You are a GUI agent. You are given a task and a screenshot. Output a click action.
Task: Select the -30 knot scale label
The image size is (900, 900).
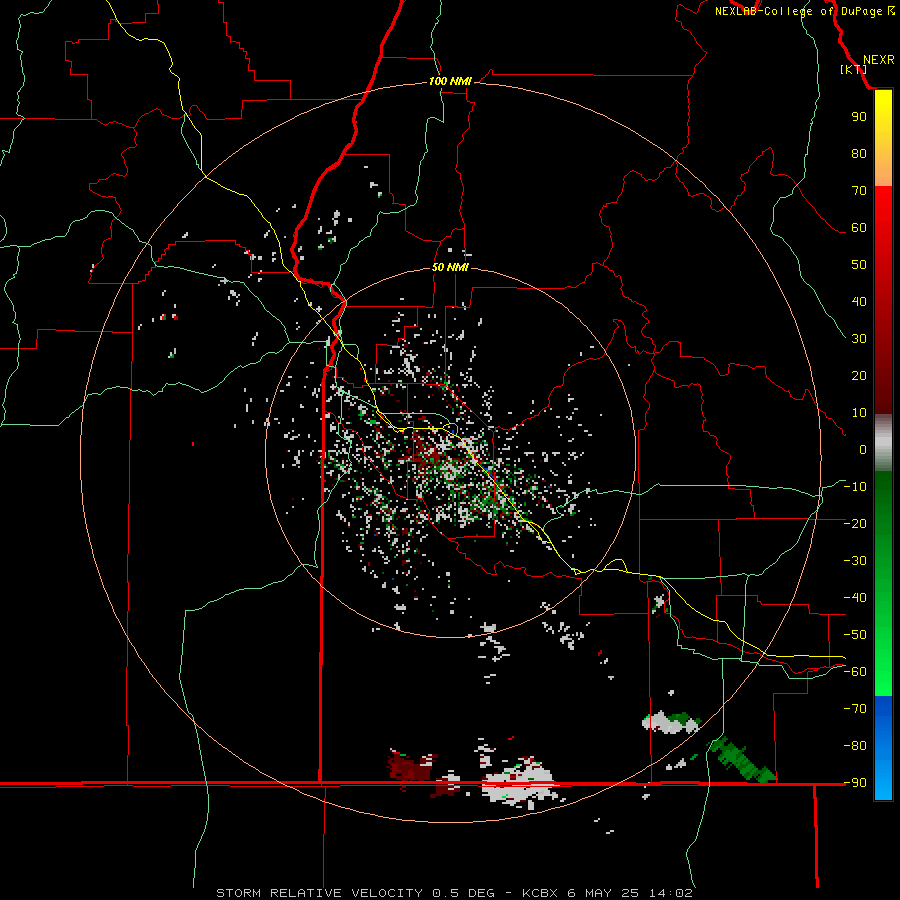tap(855, 561)
